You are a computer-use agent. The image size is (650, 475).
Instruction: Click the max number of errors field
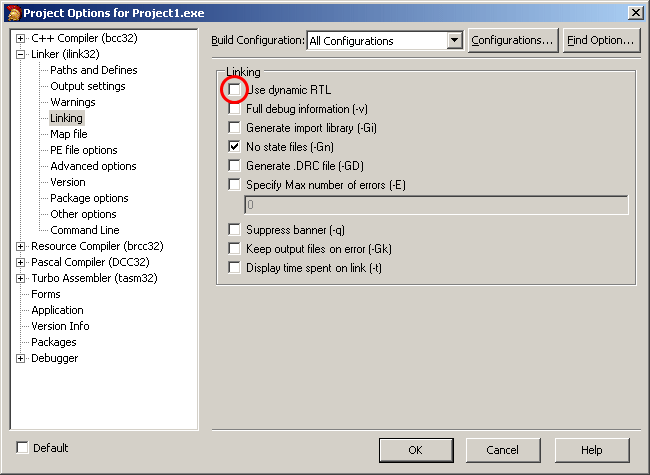tap(437, 205)
